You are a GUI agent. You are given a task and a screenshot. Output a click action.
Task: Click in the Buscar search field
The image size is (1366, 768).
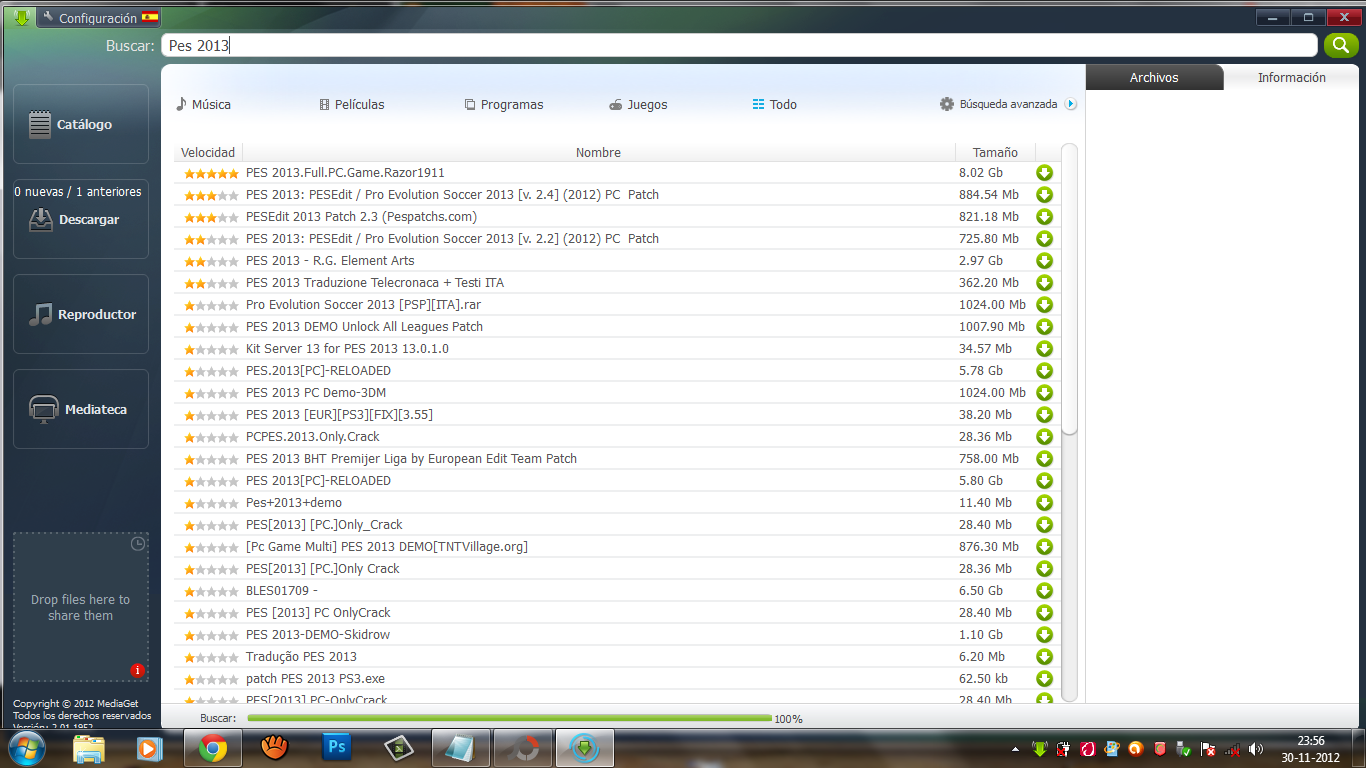(739, 45)
